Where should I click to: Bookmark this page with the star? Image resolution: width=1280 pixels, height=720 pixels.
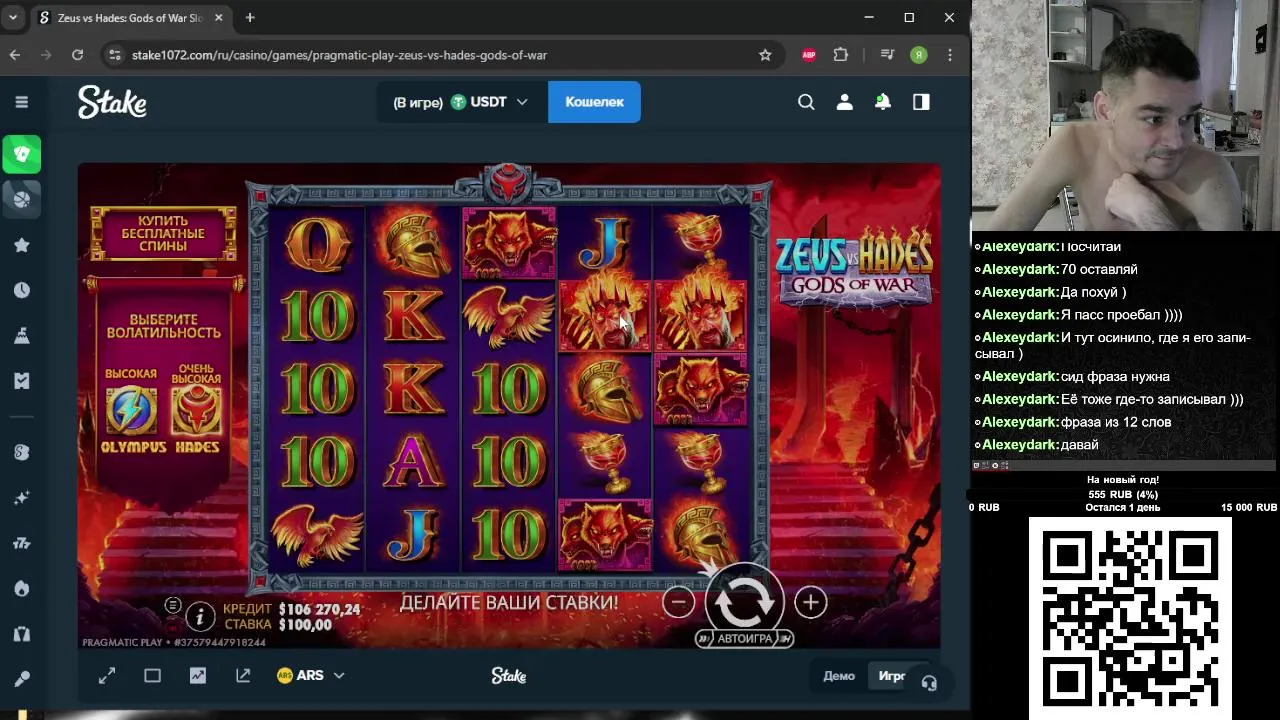click(x=765, y=55)
